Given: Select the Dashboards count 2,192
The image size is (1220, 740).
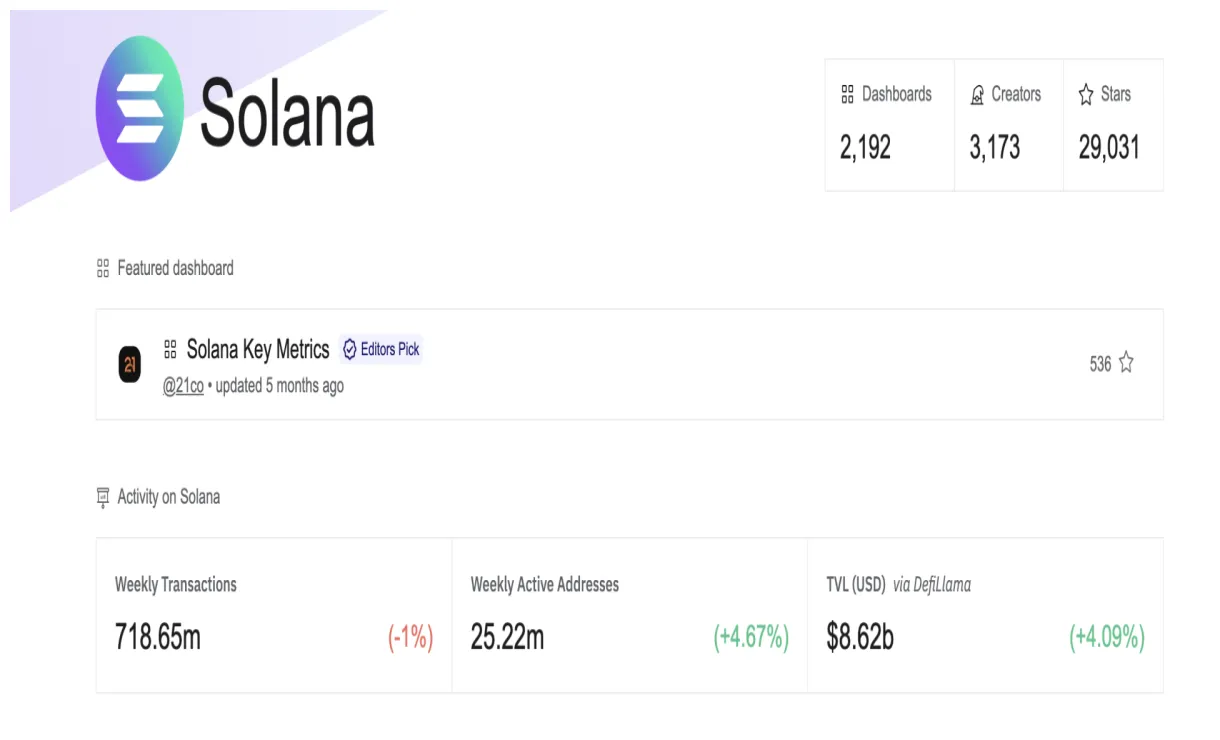Looking at the screenshot, I should pyautogui.click(x=864, y=147).
